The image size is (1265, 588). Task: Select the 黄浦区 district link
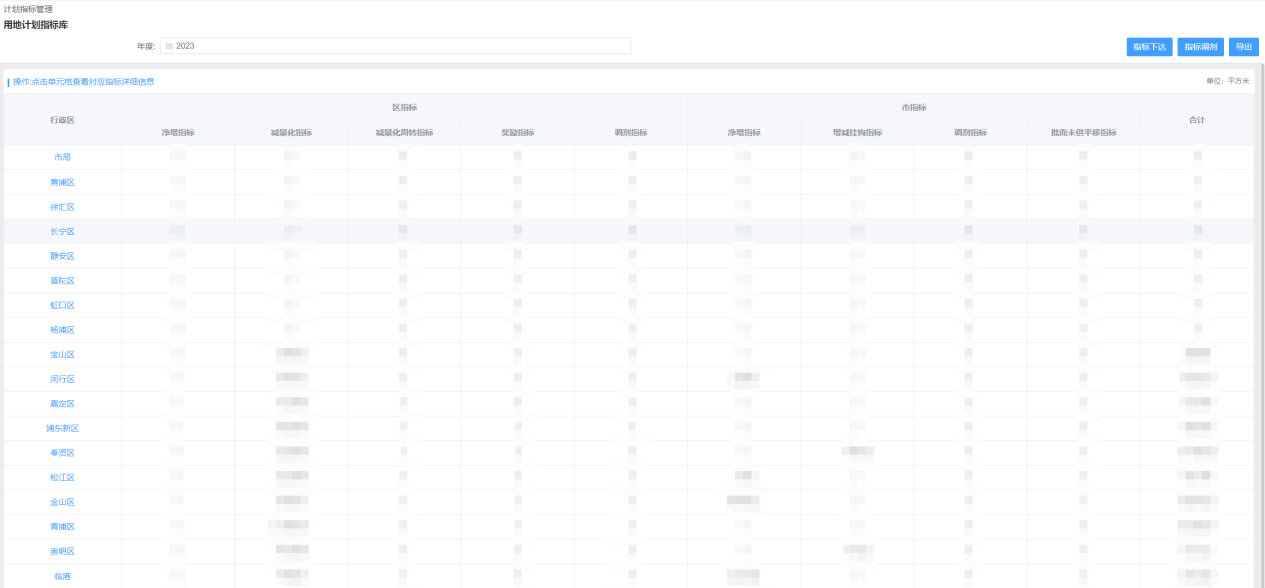click(x=62, y=182)
